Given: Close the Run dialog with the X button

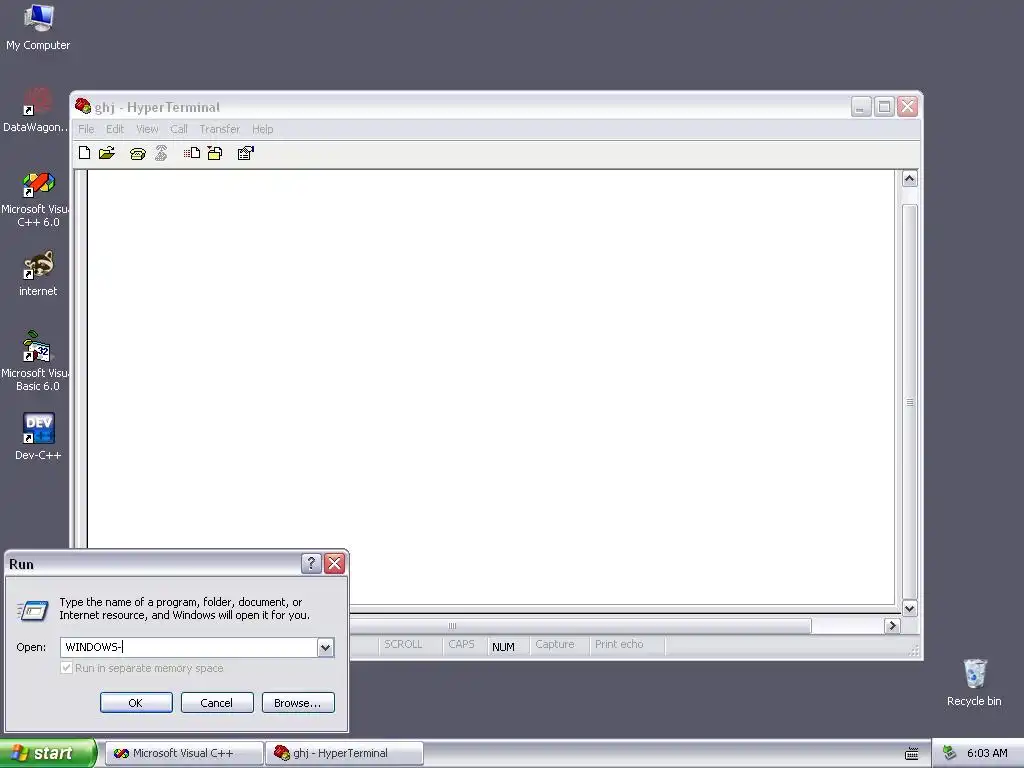Looking at the screenshot, I should click(x=334, y=563).
